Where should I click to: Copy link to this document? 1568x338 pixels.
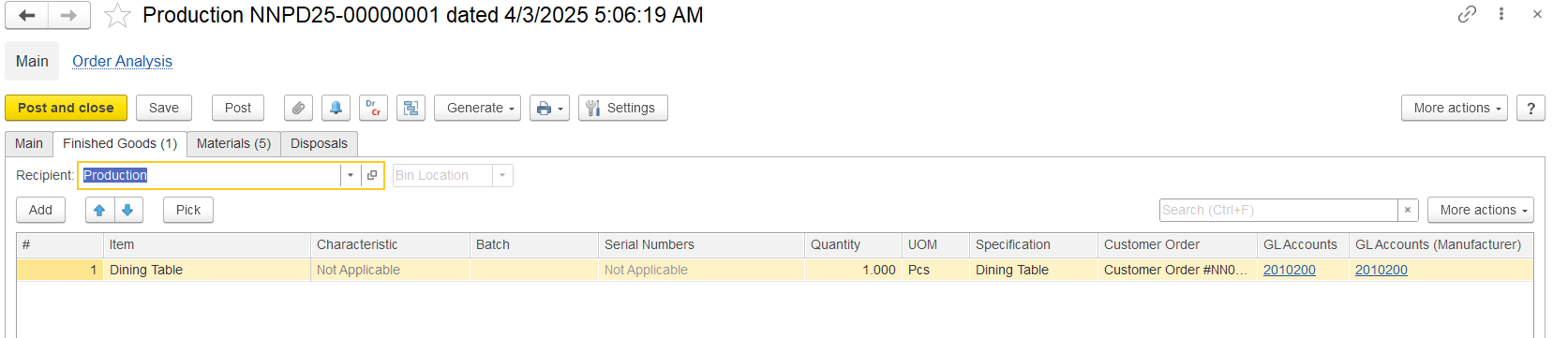(1467, 14)
